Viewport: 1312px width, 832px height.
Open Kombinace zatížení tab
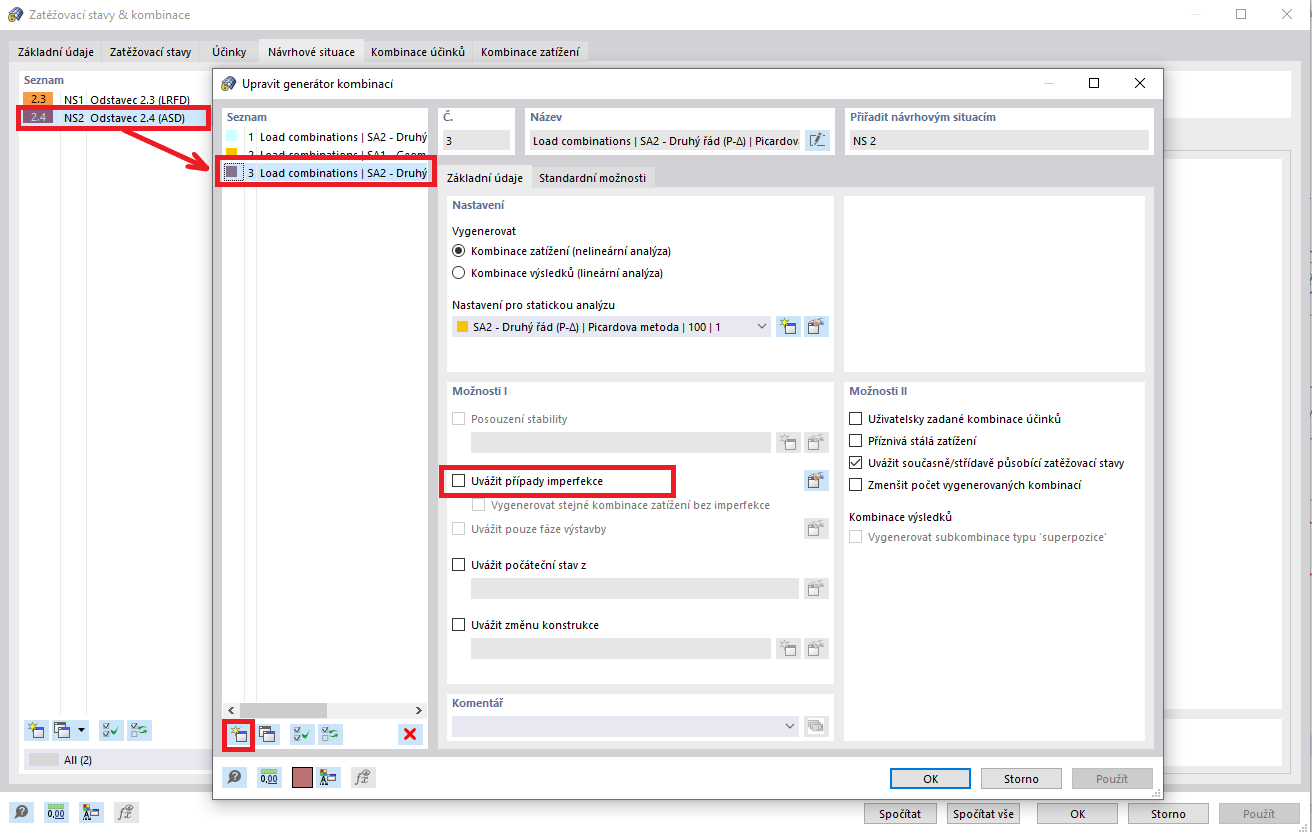(529, 52)
